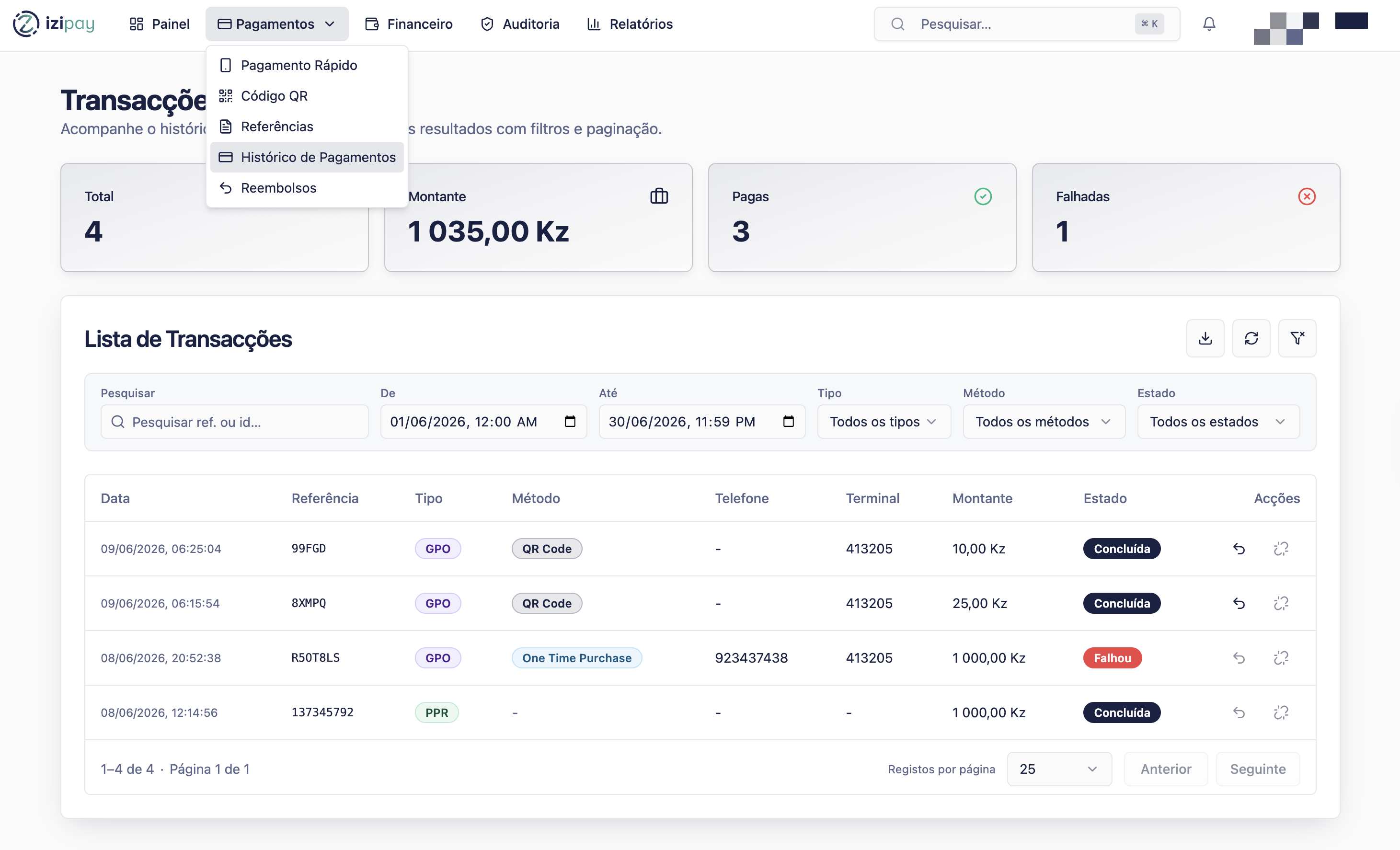Open calendar picker in the De field
This screenshot has width=1400, height=850.
pos(570,422)
